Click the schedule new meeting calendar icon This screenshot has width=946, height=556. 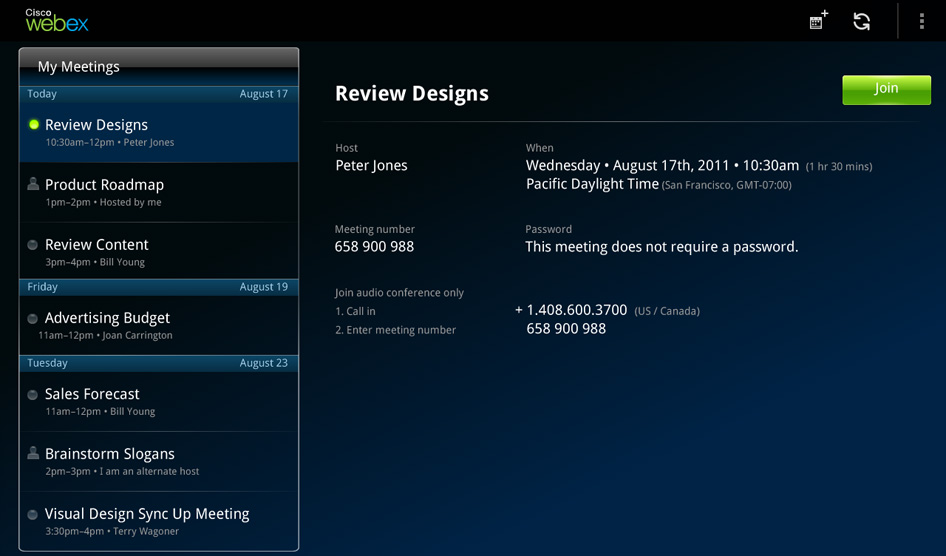click(x=818, y=21)
